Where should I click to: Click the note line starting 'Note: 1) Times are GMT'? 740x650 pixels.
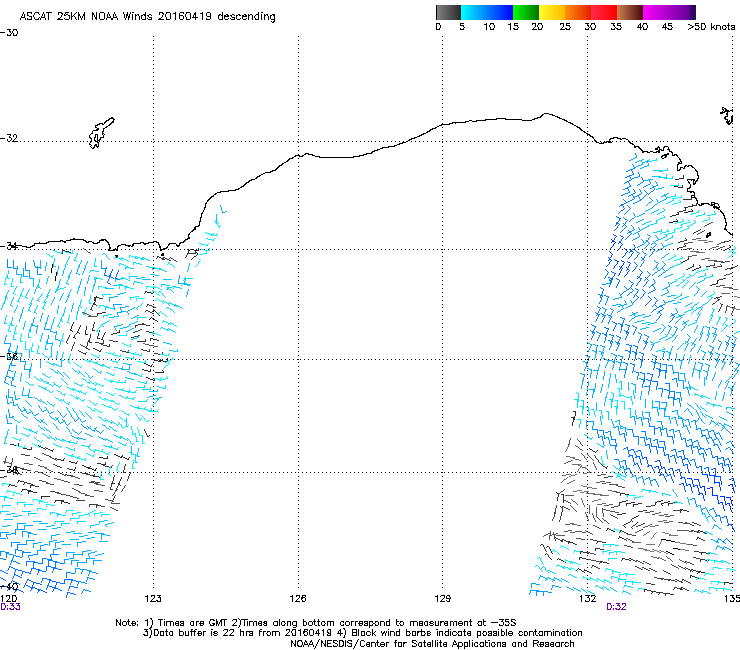(x=316, y=623)
